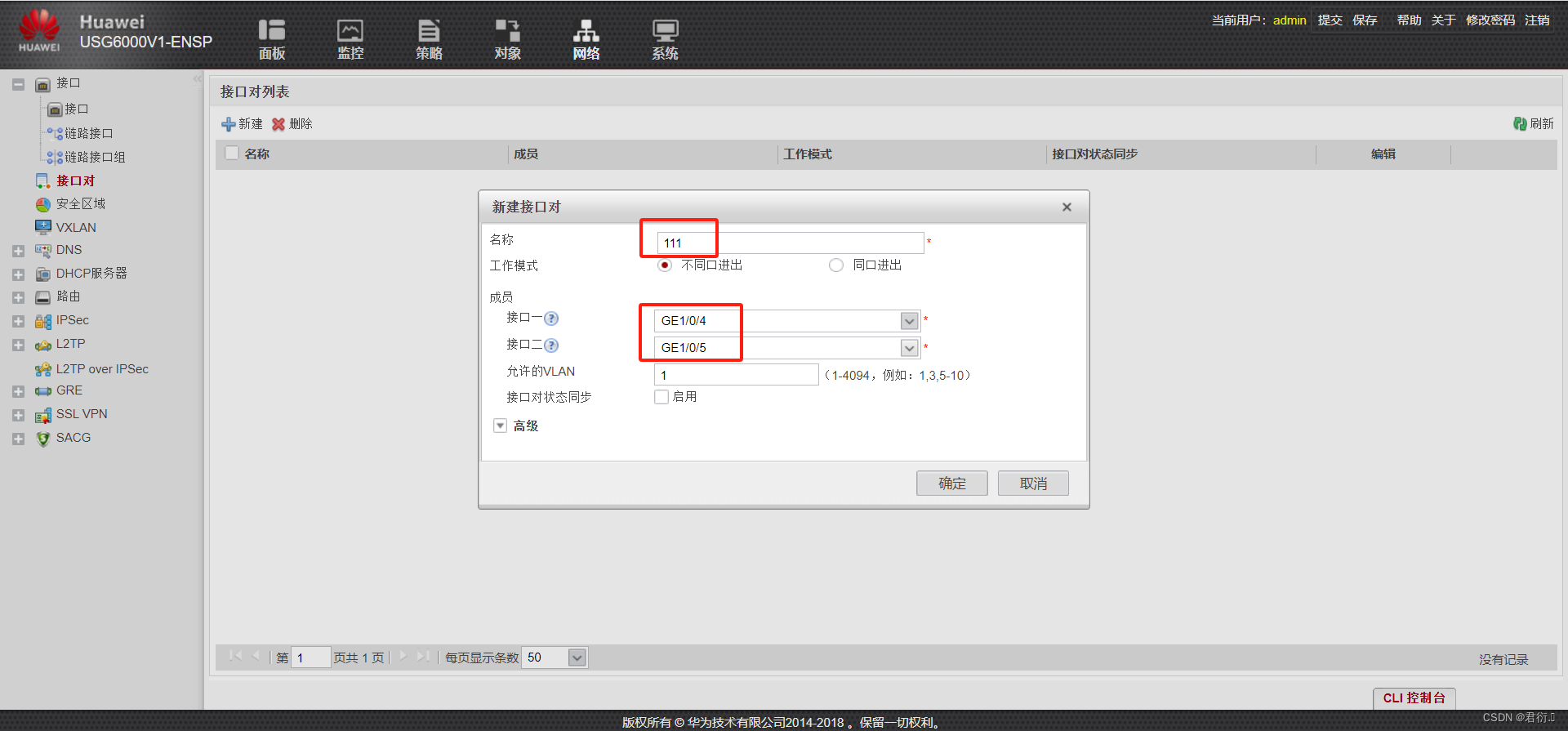Click the 安全区域 pie icon
This screenshot has height=731, width=1568.
pos(43,204)
